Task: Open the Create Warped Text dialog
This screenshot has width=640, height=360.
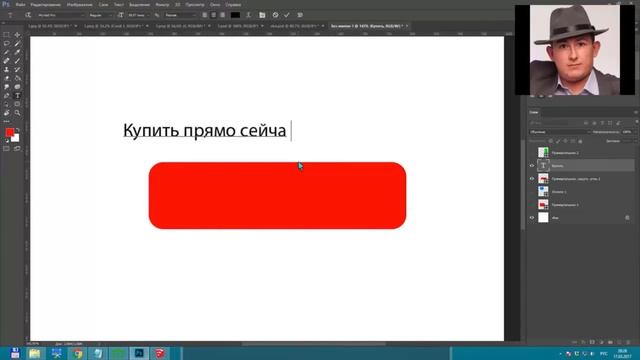Action: 248,15
